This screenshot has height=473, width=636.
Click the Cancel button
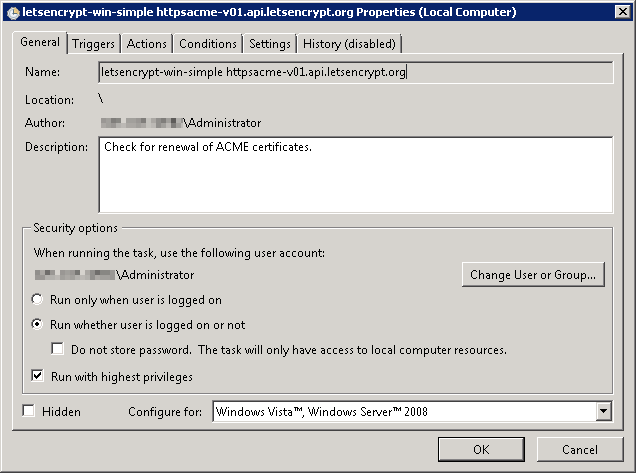point(580,449)
